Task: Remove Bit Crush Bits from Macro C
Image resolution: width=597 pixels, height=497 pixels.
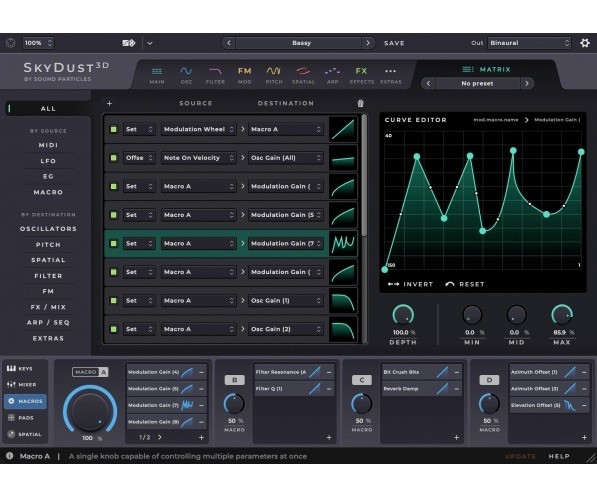Action: coord(456,372)
